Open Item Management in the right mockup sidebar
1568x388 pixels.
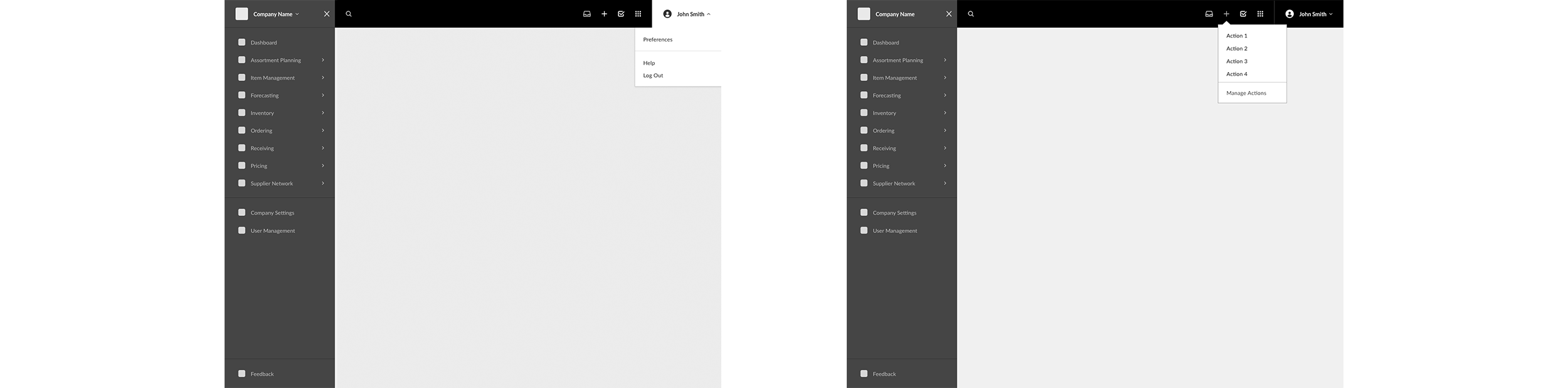point(894,78)
